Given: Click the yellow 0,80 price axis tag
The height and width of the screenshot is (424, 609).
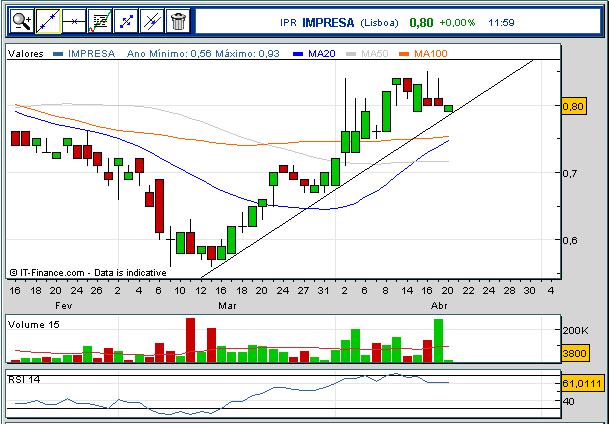Looking at the screenshot, I should (x=574, y=106).
